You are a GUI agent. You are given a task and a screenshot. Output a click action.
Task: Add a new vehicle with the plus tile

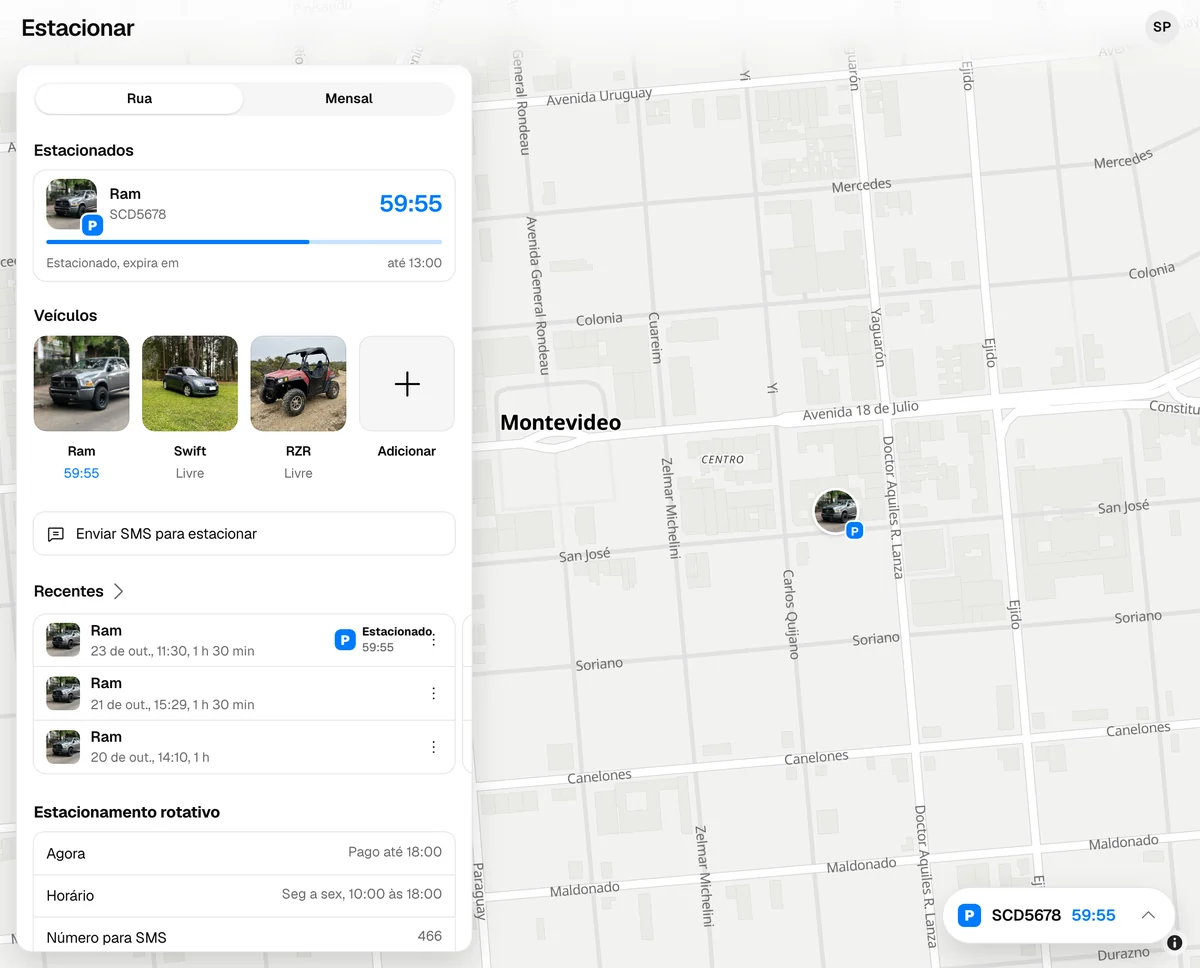(407, 383)
